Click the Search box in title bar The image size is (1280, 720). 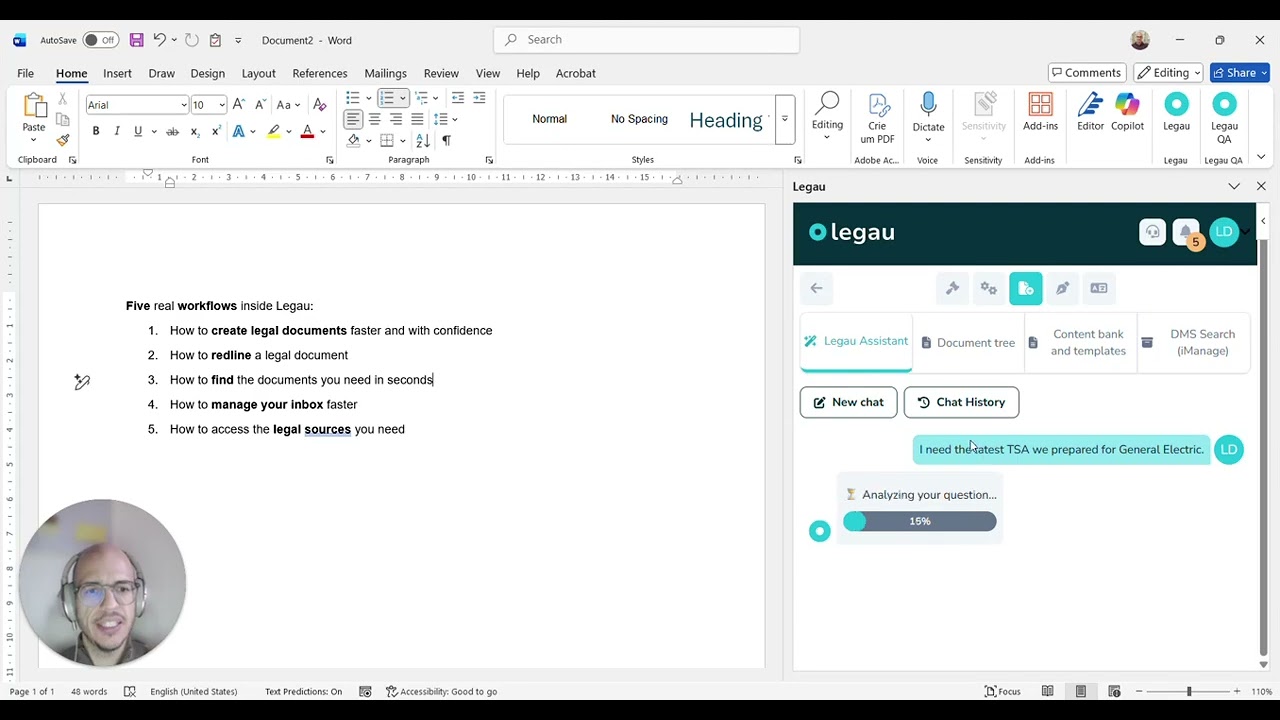646,40
